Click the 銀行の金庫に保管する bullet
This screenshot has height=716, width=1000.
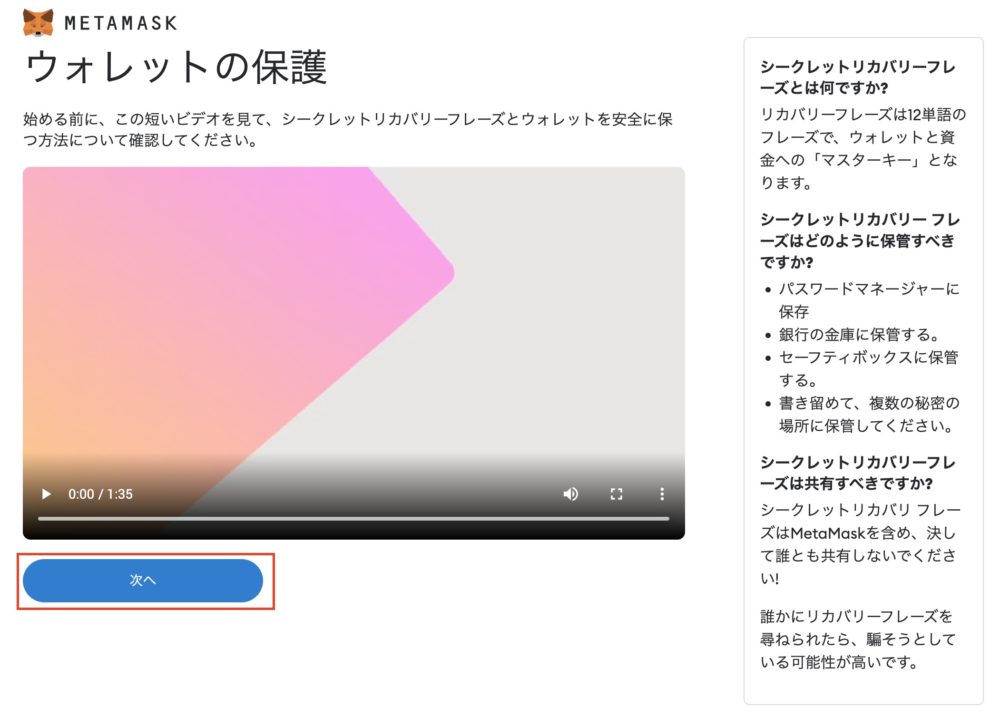[860, 335]
